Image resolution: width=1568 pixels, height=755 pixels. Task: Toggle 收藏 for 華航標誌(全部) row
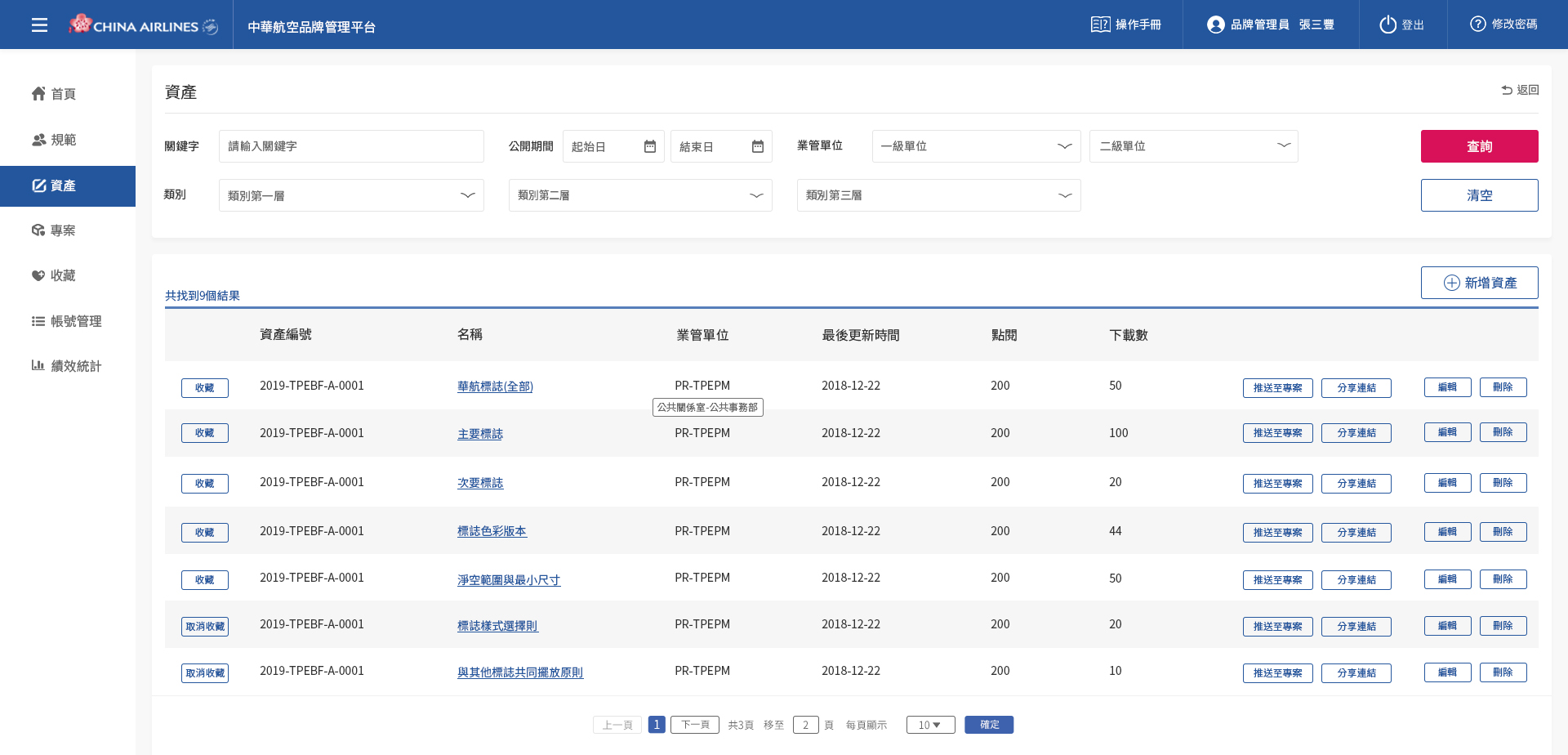click(x=204, y=388)
